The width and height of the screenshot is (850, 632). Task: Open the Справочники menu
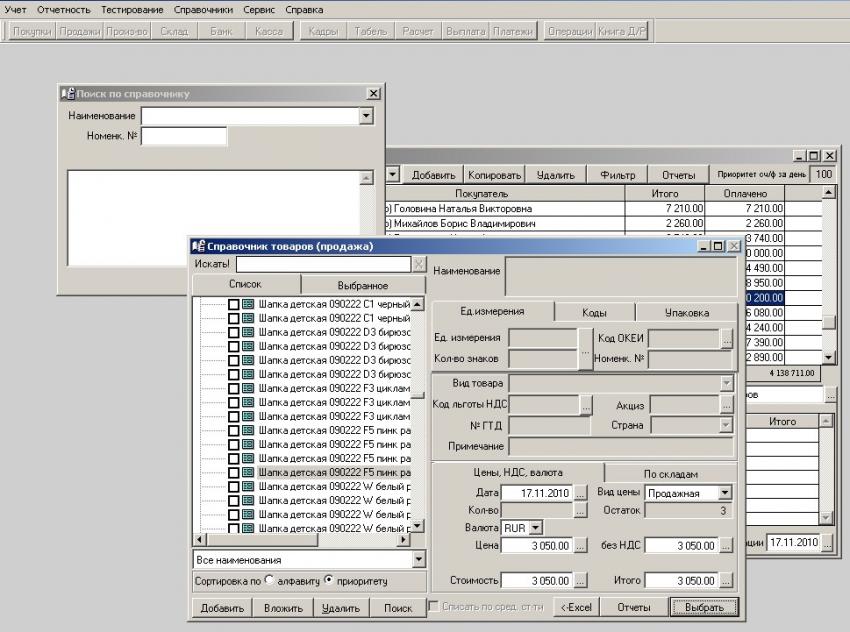coord(203,9)
